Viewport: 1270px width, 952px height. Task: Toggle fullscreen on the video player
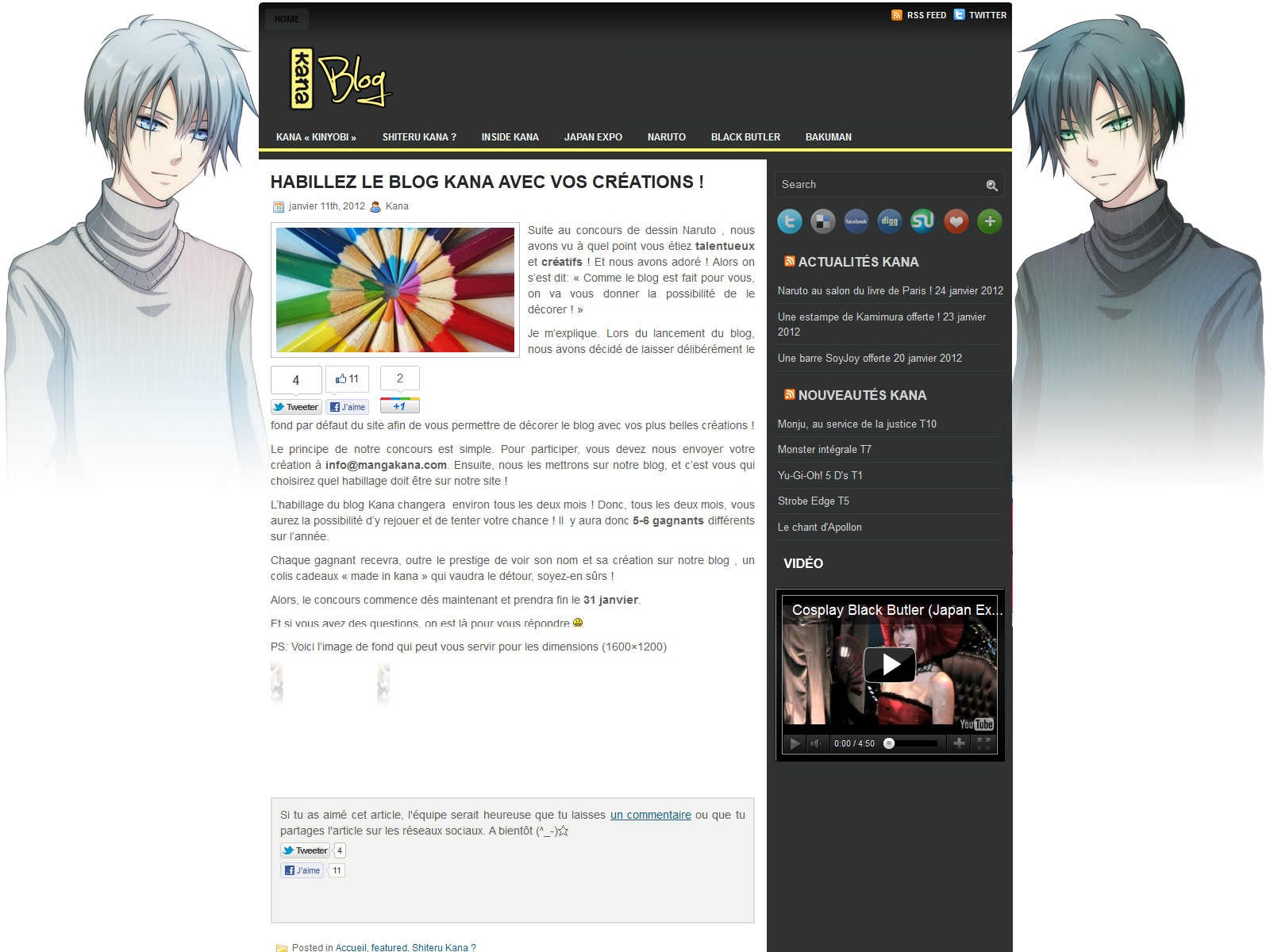click(x=983, y=743)
